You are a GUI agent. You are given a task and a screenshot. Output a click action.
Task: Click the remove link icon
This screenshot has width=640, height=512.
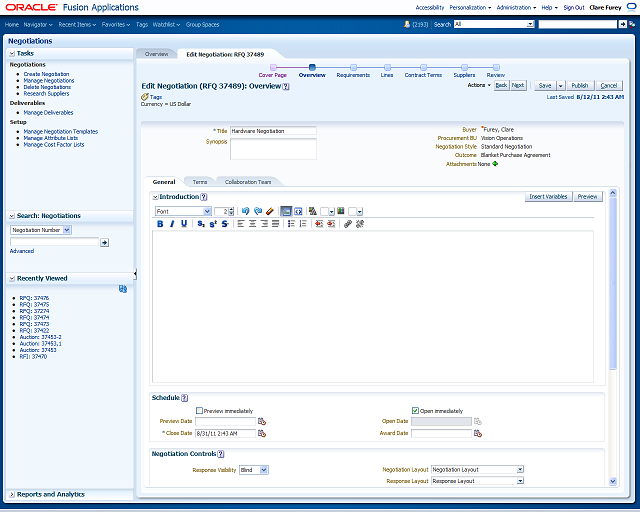click(360, 224)
